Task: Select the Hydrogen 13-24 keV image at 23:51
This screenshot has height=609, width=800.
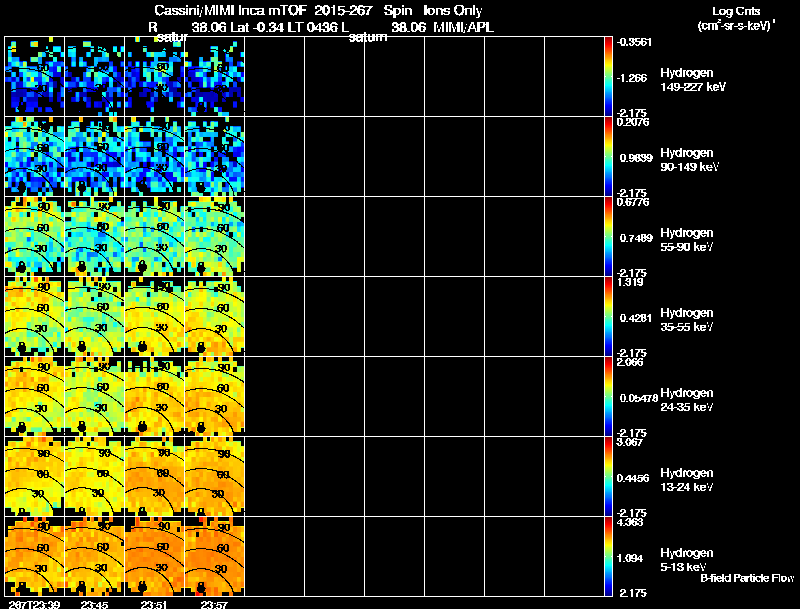Action: pyautogui.click(x=155, y=476)
